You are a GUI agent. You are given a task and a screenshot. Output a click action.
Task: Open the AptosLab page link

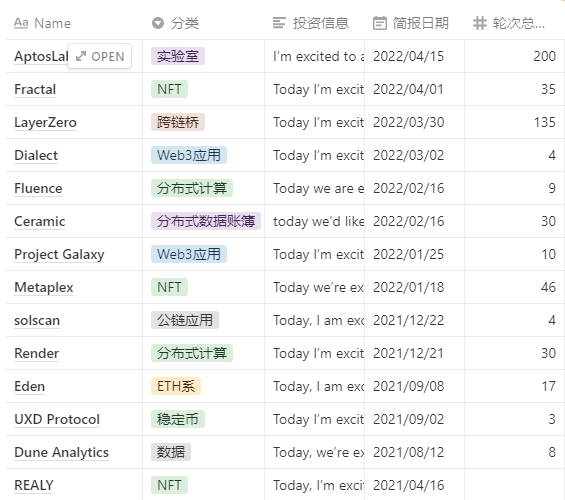[41, 56]
